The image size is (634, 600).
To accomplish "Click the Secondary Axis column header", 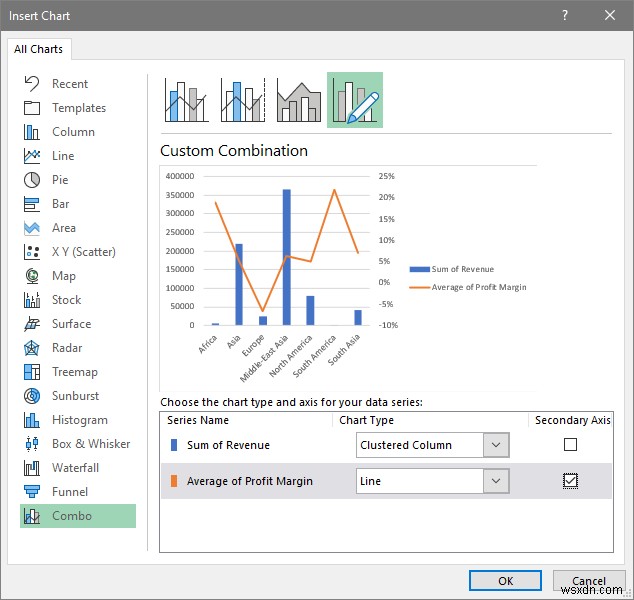I will 573,420.
